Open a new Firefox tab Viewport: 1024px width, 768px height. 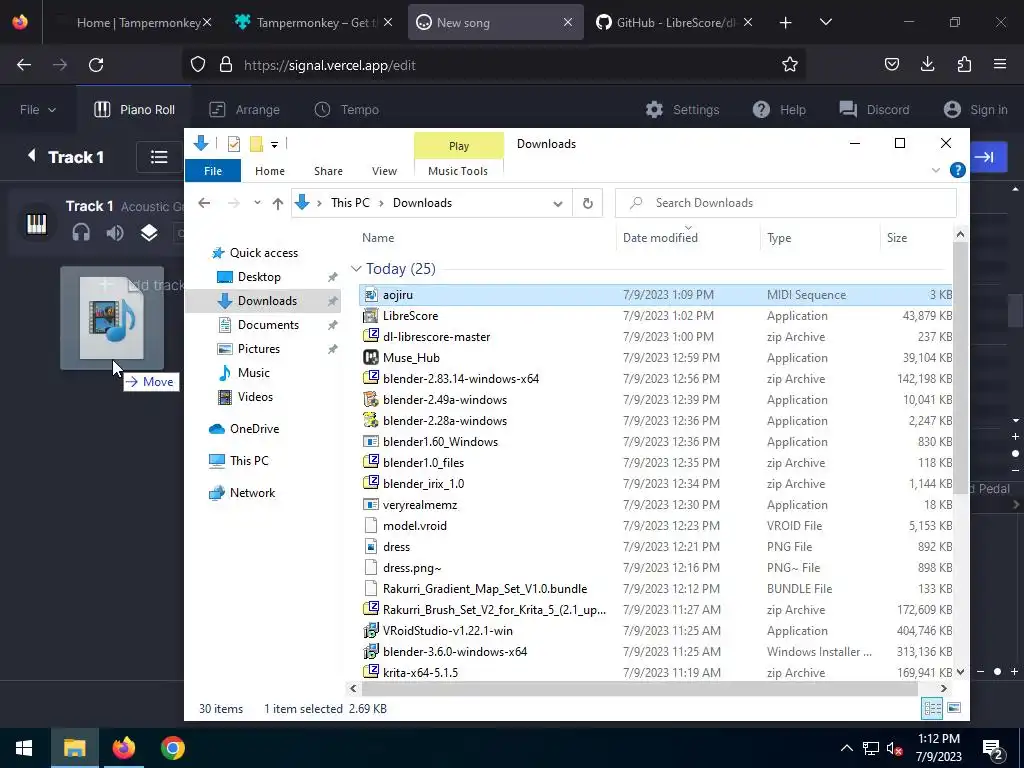(x=786, y=23)
